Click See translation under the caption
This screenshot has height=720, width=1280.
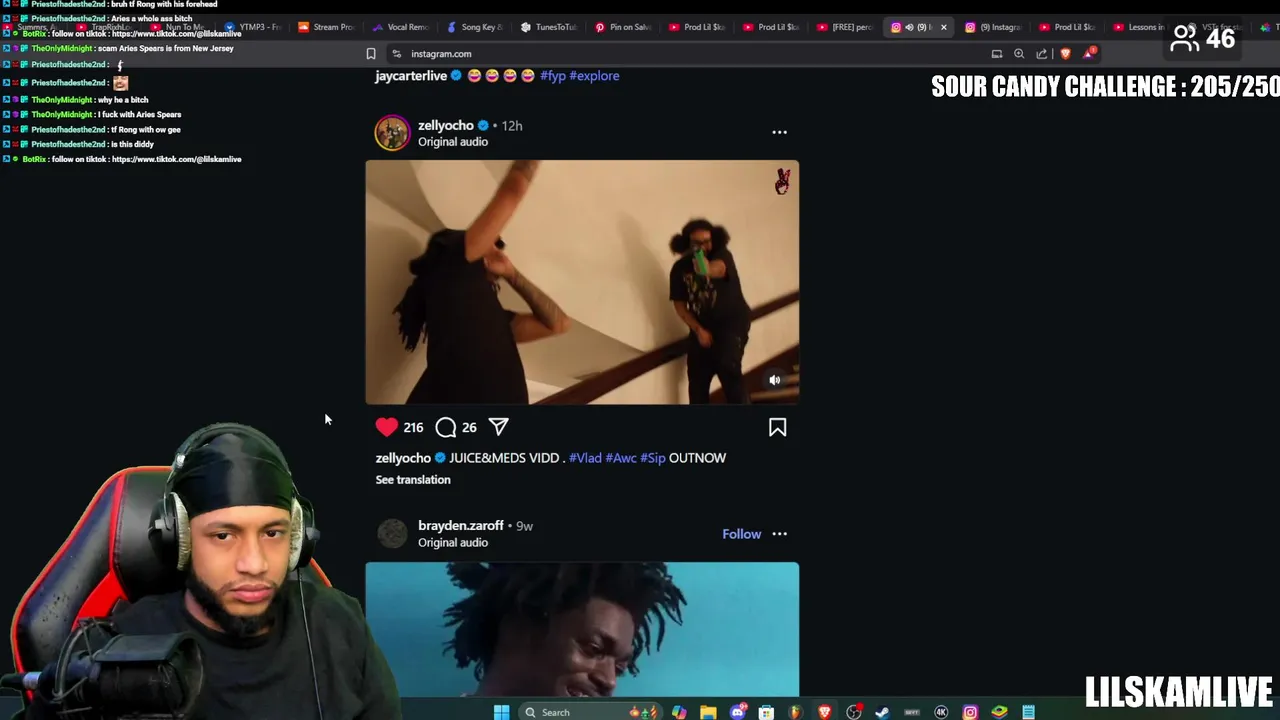[413, 480]
